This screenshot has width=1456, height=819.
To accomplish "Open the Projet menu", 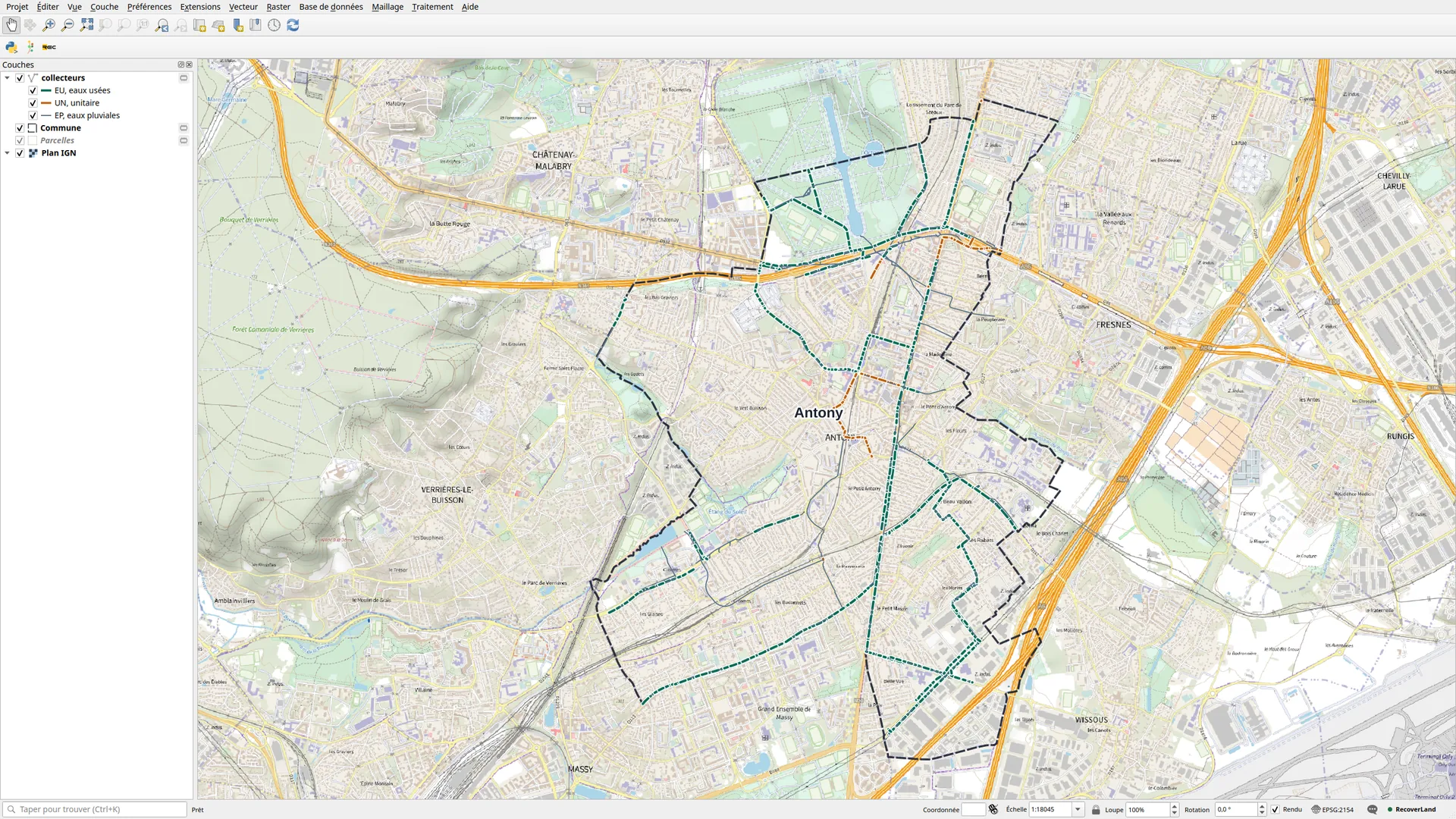I will pos(17,7).
